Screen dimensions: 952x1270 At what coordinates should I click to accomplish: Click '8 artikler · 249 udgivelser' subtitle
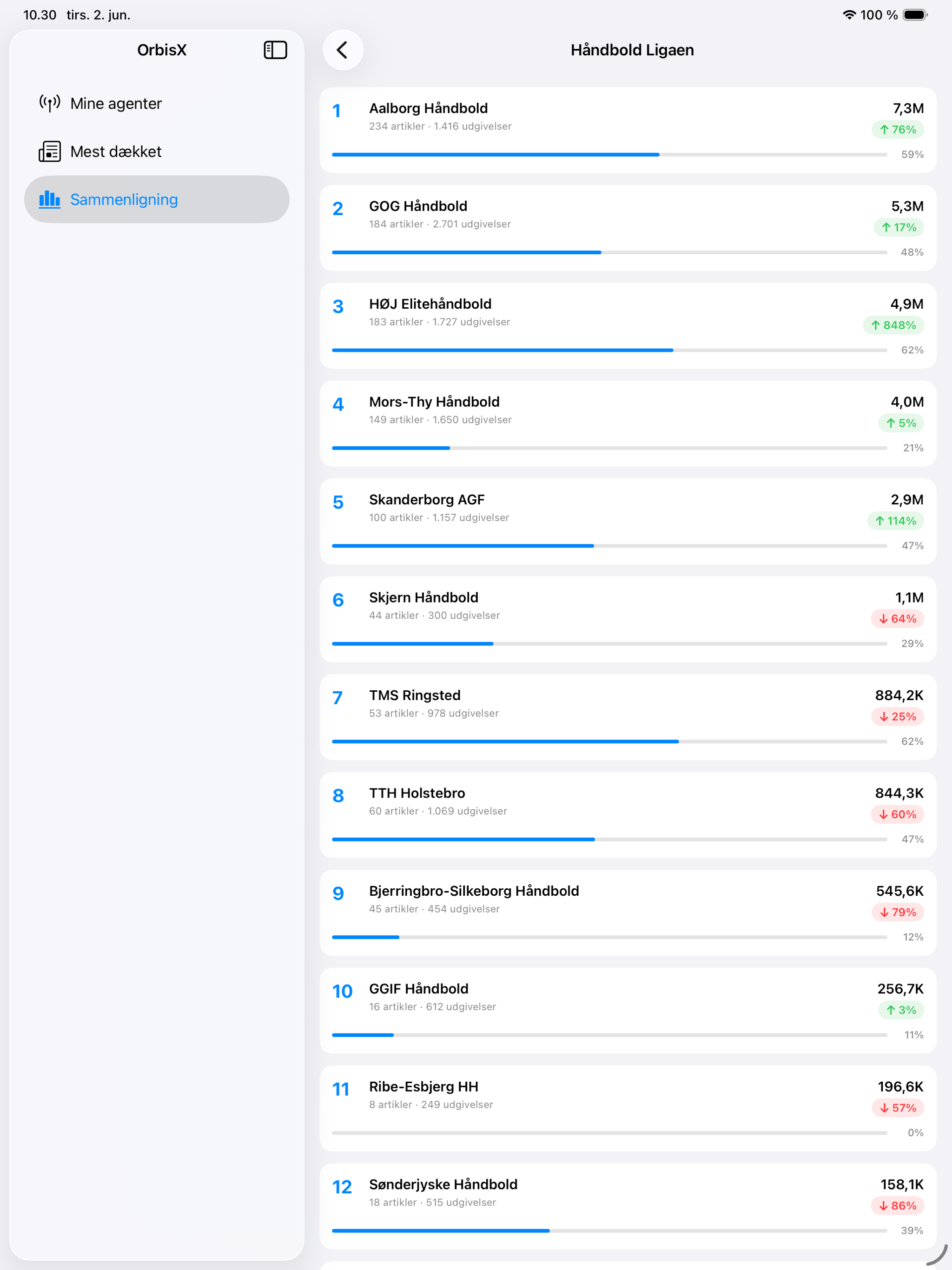(x=431, y=1105)
